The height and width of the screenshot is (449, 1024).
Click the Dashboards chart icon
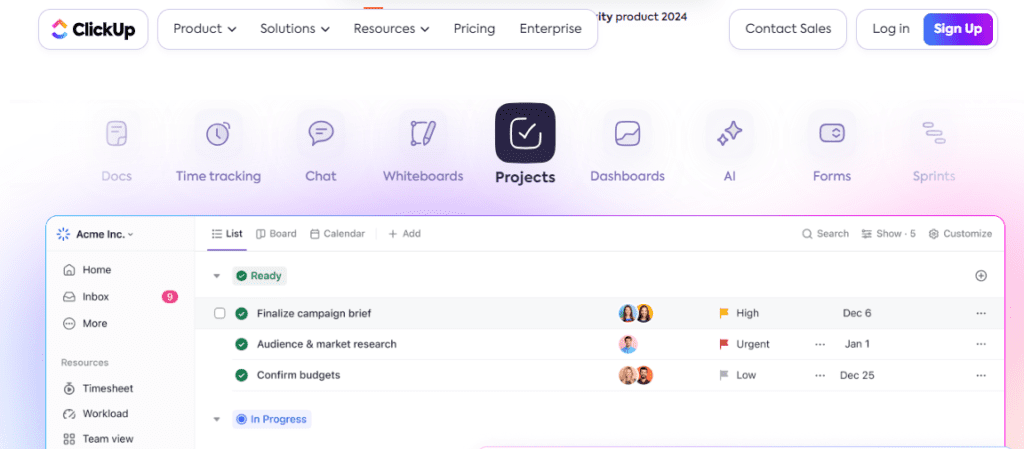click(x=627, y=134)
